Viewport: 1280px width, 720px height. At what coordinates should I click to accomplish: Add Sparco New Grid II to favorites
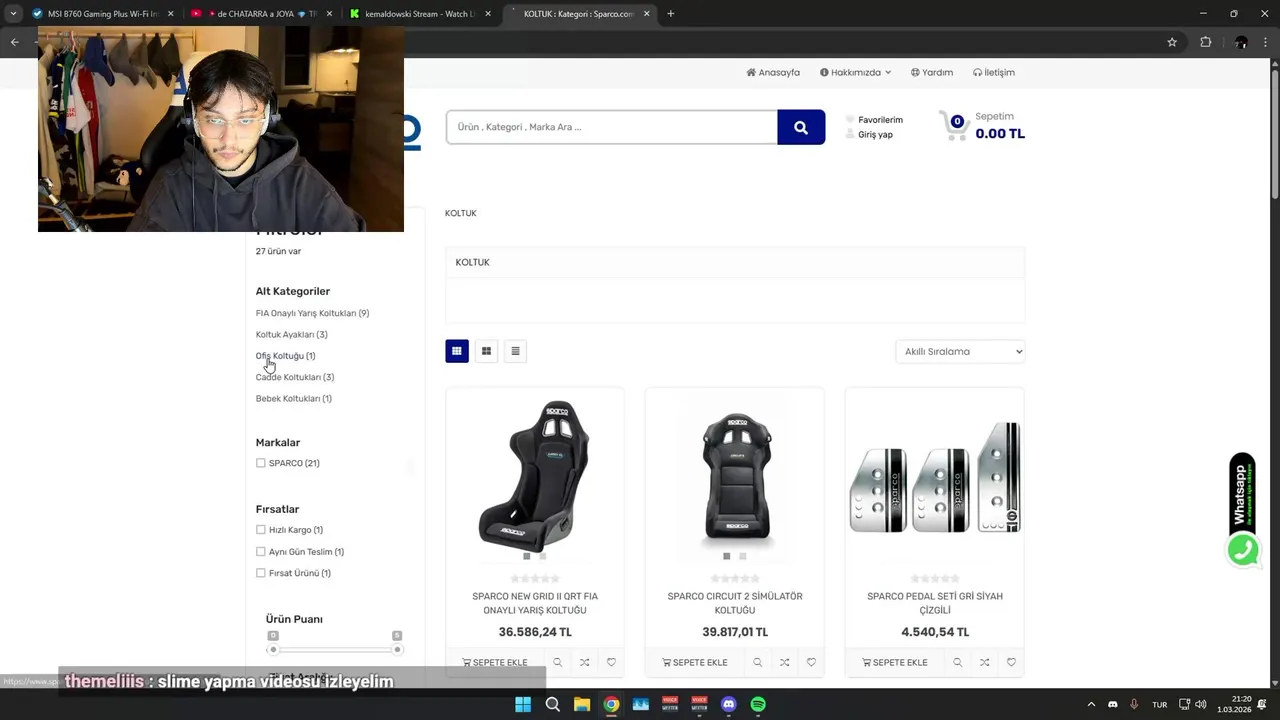(x=611, y=662)
